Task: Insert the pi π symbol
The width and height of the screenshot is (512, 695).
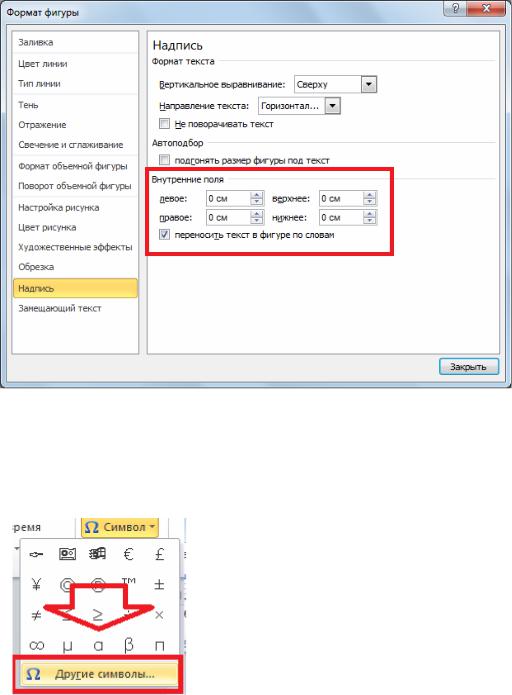Action: (160, 645)
